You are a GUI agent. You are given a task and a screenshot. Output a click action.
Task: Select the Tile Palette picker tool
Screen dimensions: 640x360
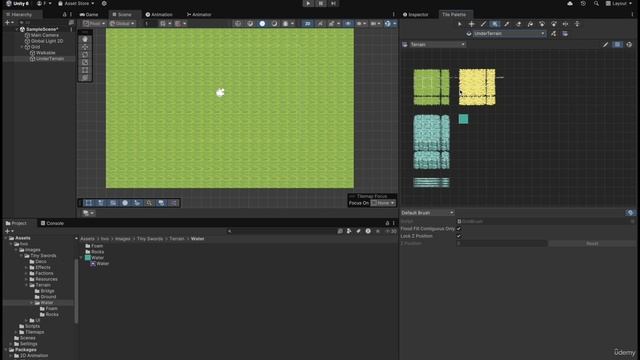click(x=507, y=24)
